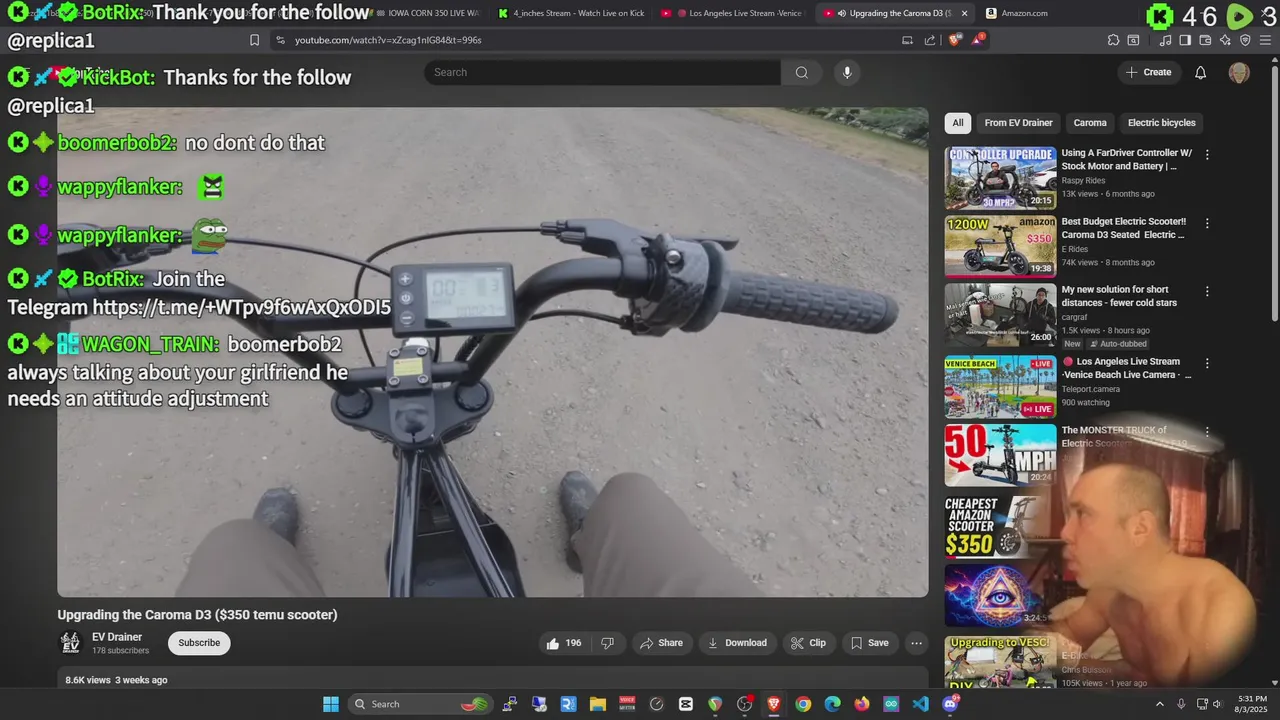Open options for My new solution video
1280x720 pixels.
(x=1207, y=292)
